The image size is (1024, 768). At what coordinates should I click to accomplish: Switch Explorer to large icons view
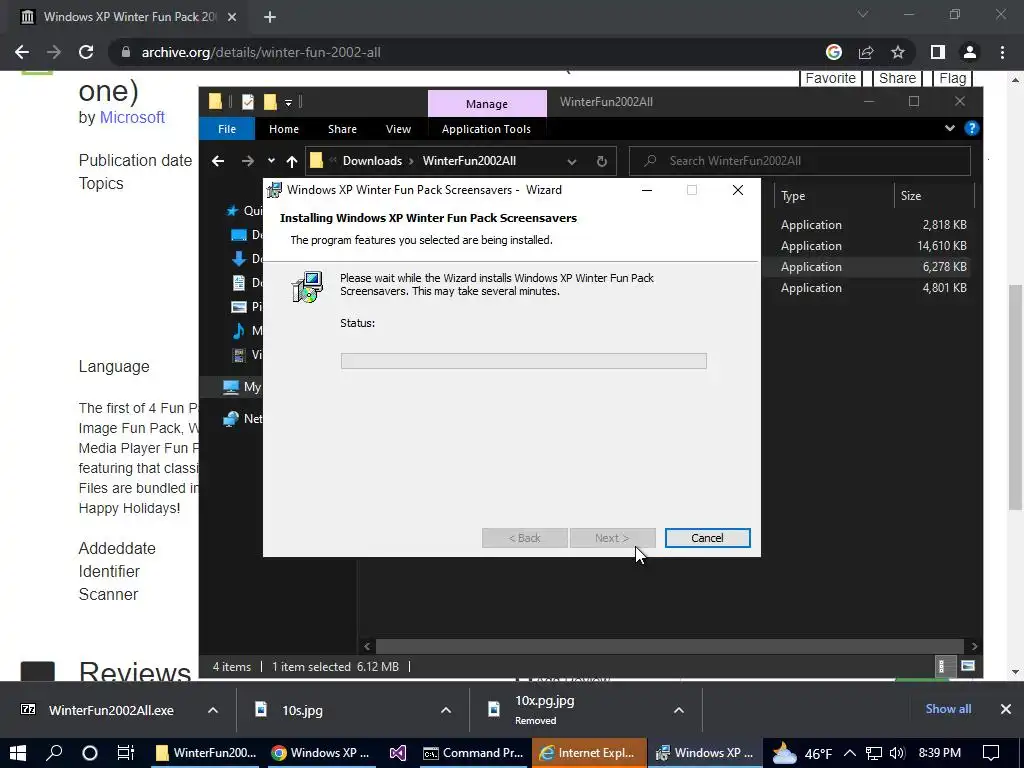pyautogui.click(x=967, y=666)
